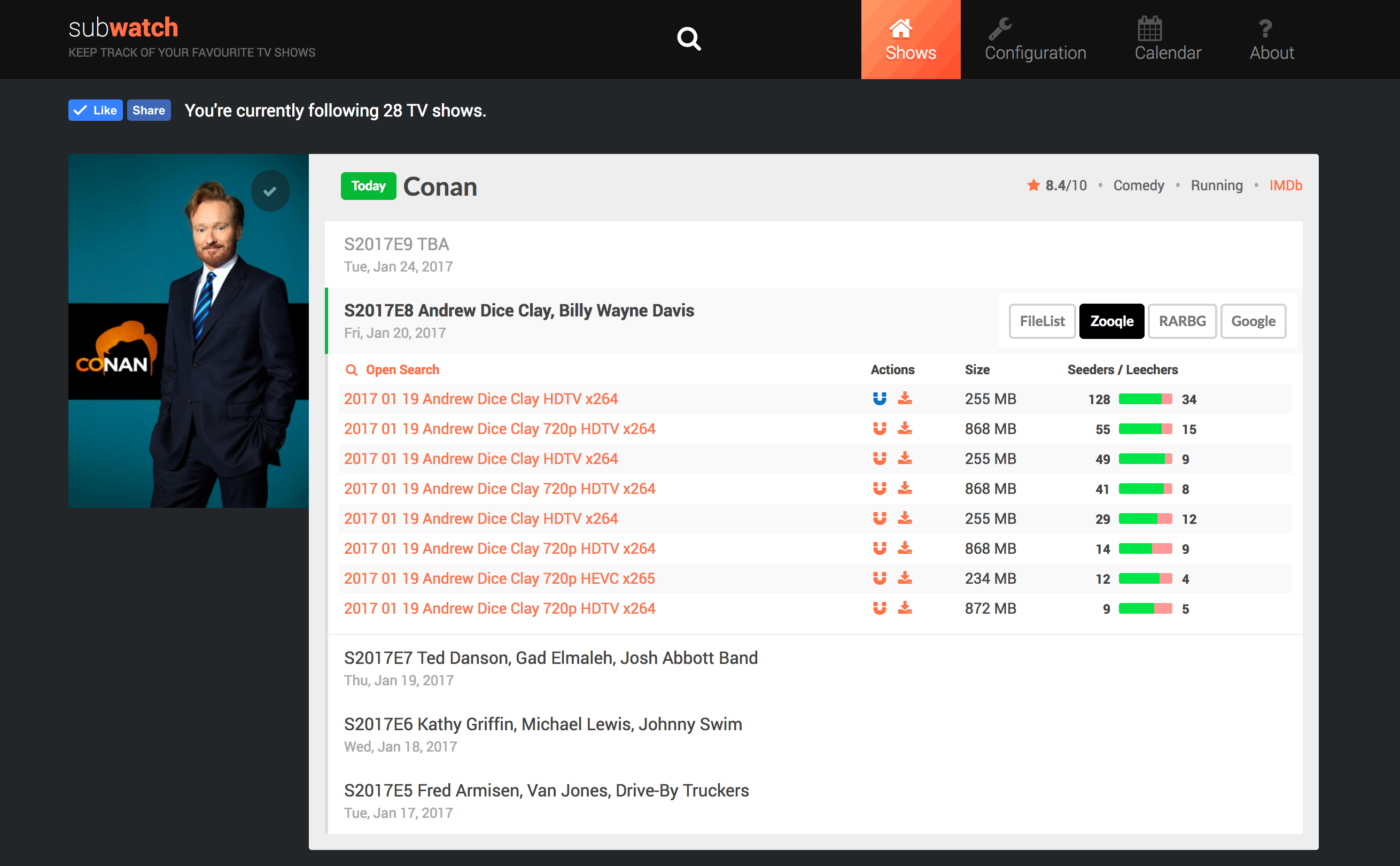Image resolution: width=1400 pixels, height=866 pixels.
Task: Expand episode S2017E5 Fred Armisen
Action: click(546, 791)
